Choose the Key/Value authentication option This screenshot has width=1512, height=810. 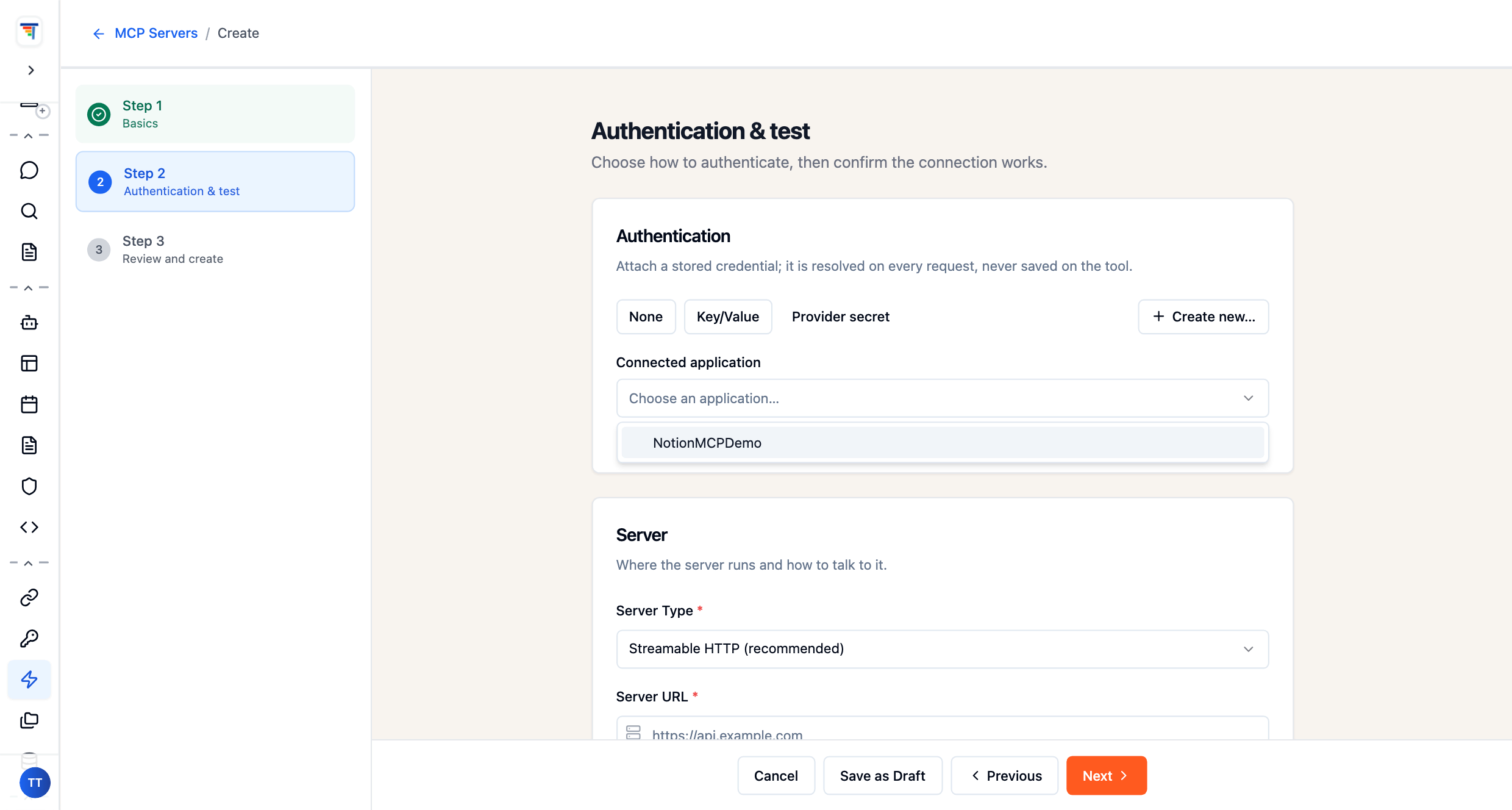coord(728,317)
